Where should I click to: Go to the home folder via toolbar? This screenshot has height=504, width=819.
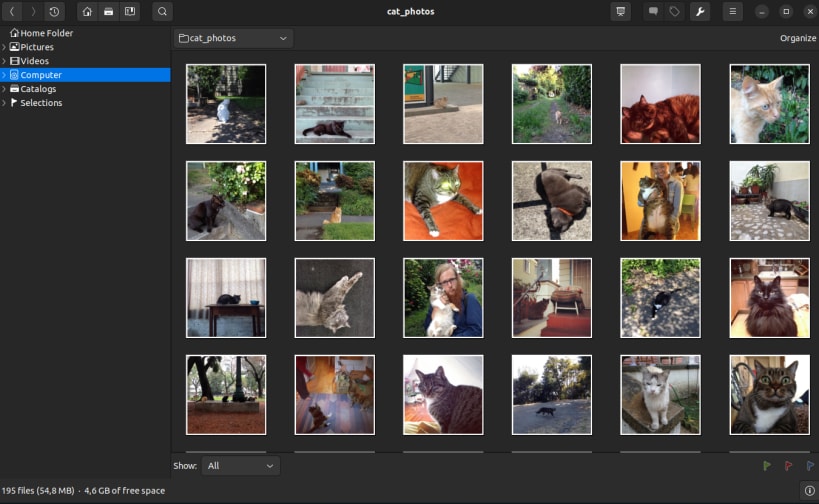87,11
